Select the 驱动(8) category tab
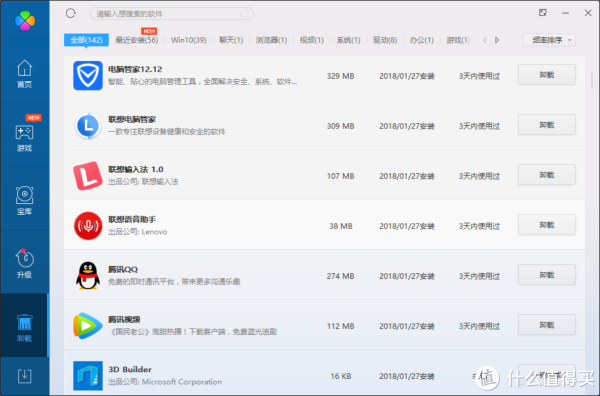Screen dimensions: 600x396 [x=385, y=40]
